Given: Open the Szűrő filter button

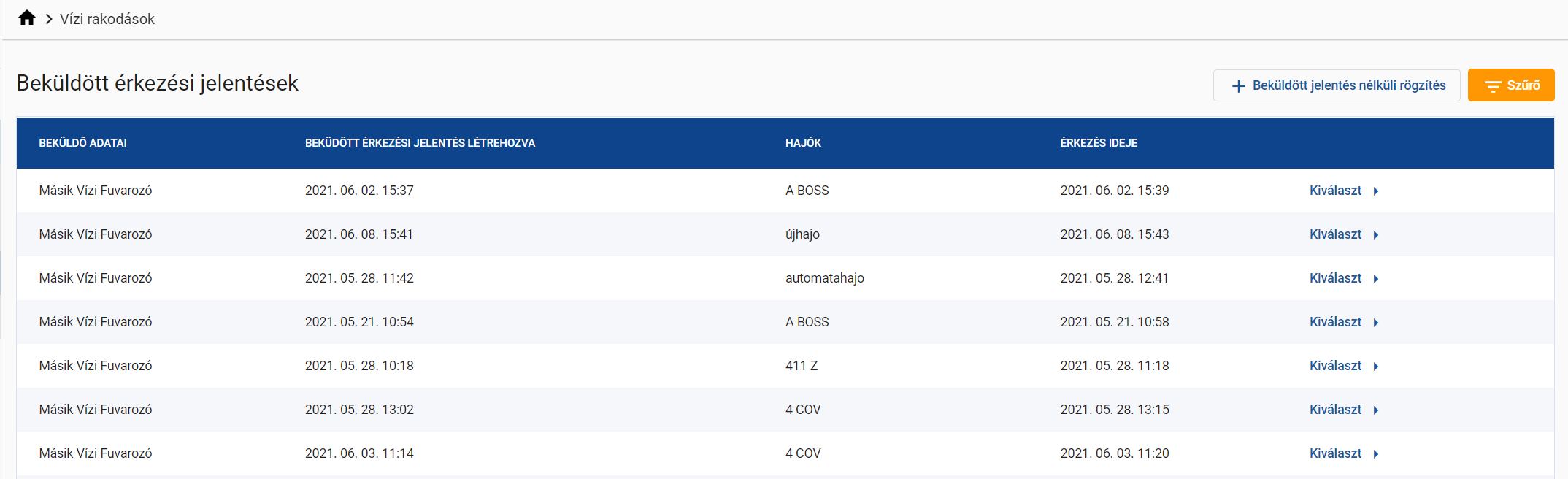Looking at the screenshot, I should (x=1510, y=85).
